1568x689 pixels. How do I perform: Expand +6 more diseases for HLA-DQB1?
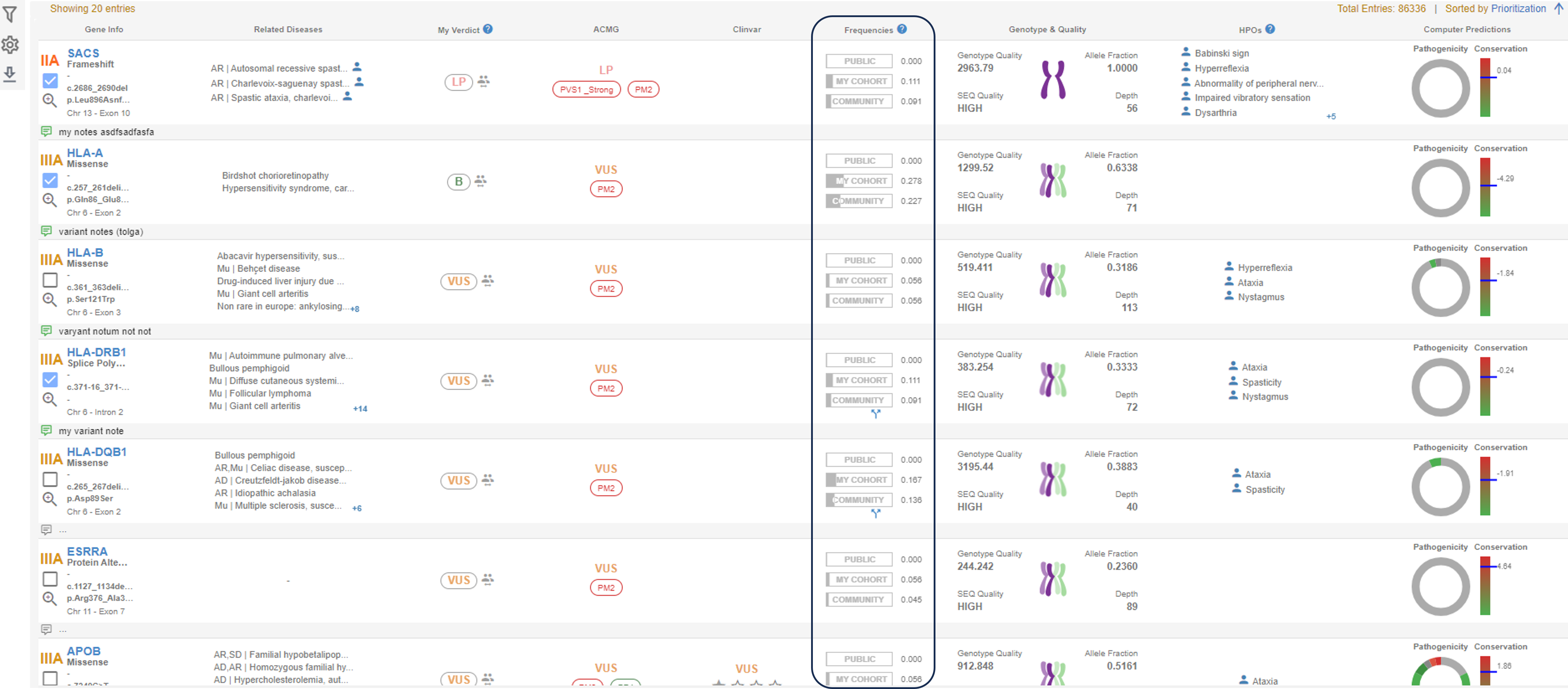[357, 509]
